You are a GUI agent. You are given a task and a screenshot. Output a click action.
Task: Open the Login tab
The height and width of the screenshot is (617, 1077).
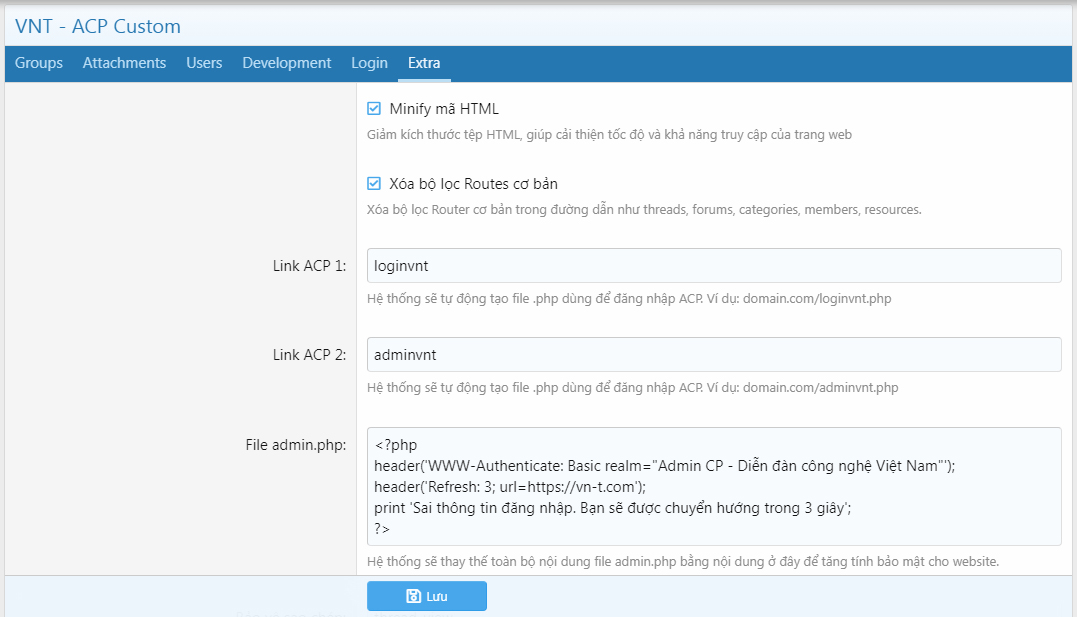point(369,63)
